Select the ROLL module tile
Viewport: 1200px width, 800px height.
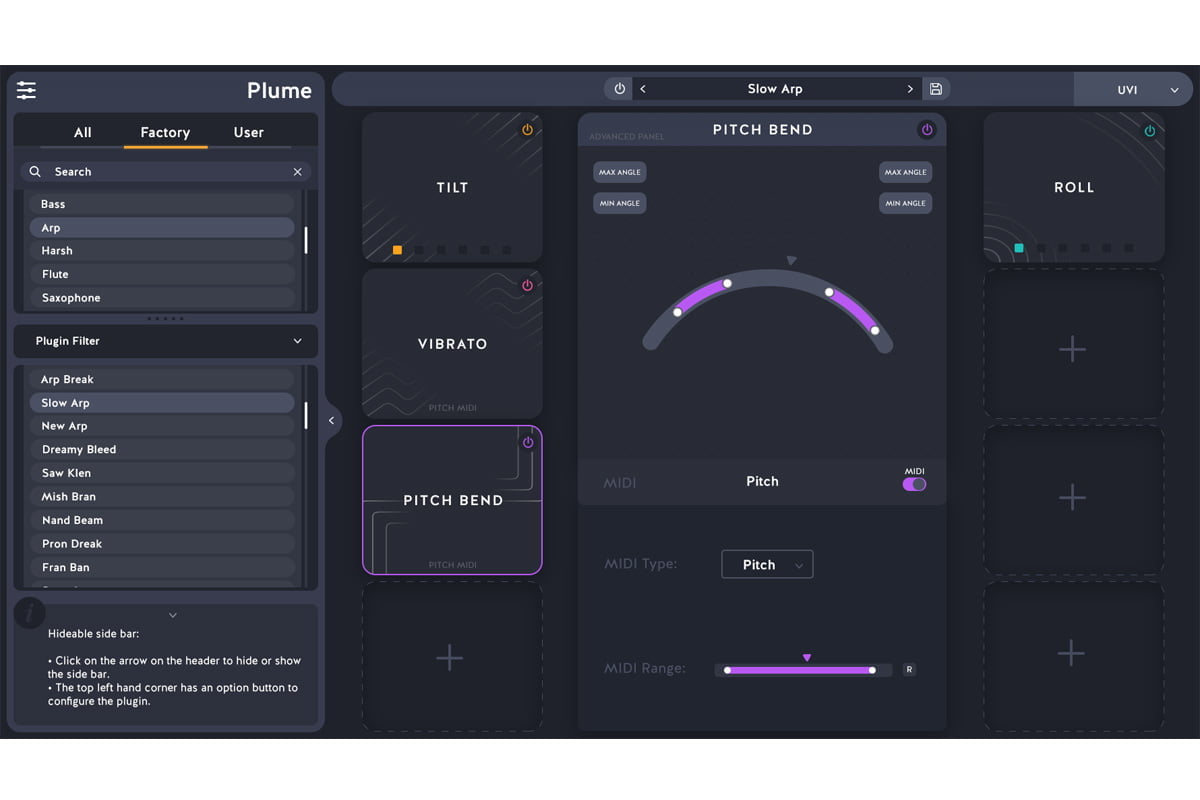(1074, 187)
